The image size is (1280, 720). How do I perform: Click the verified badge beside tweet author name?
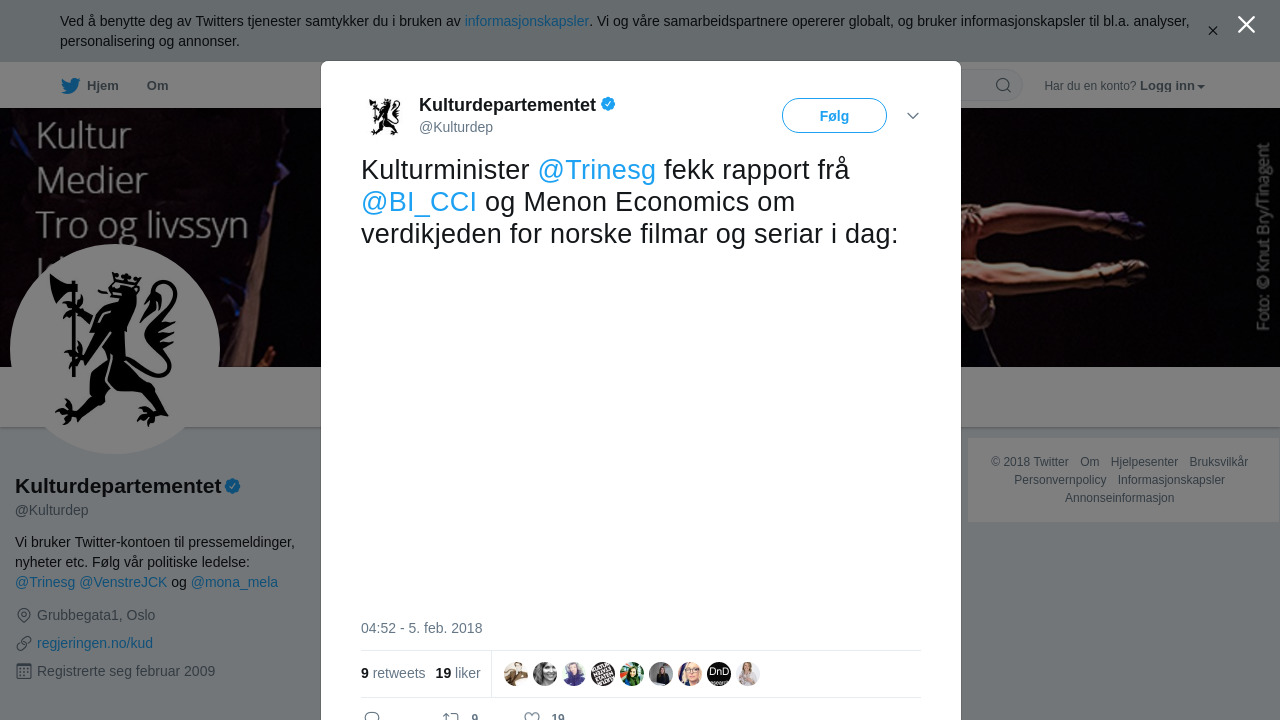click(608, 104)
